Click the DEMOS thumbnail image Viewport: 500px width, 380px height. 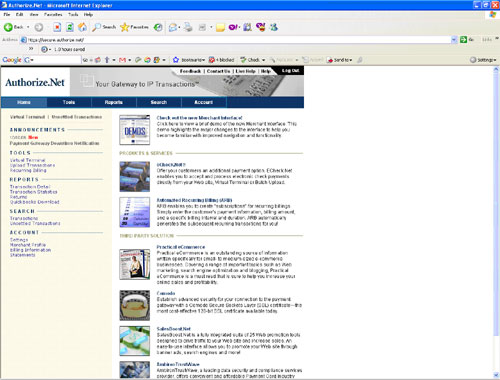click(135, 130)
